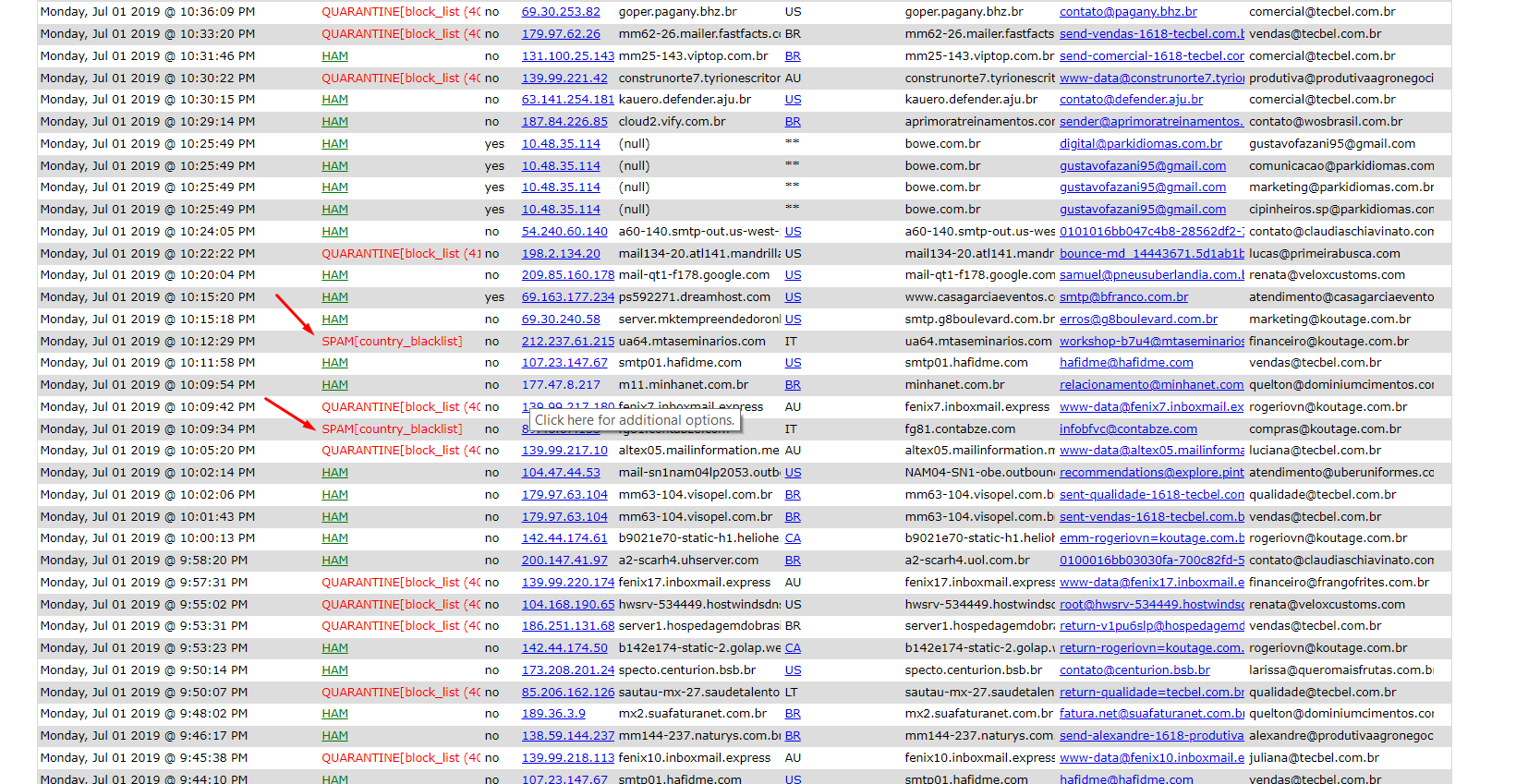This screenshot has height=784, width=1516.
Task: Open IP address 69.30.253.82 link
Action: pyautogui.click(x=560, y=12)
